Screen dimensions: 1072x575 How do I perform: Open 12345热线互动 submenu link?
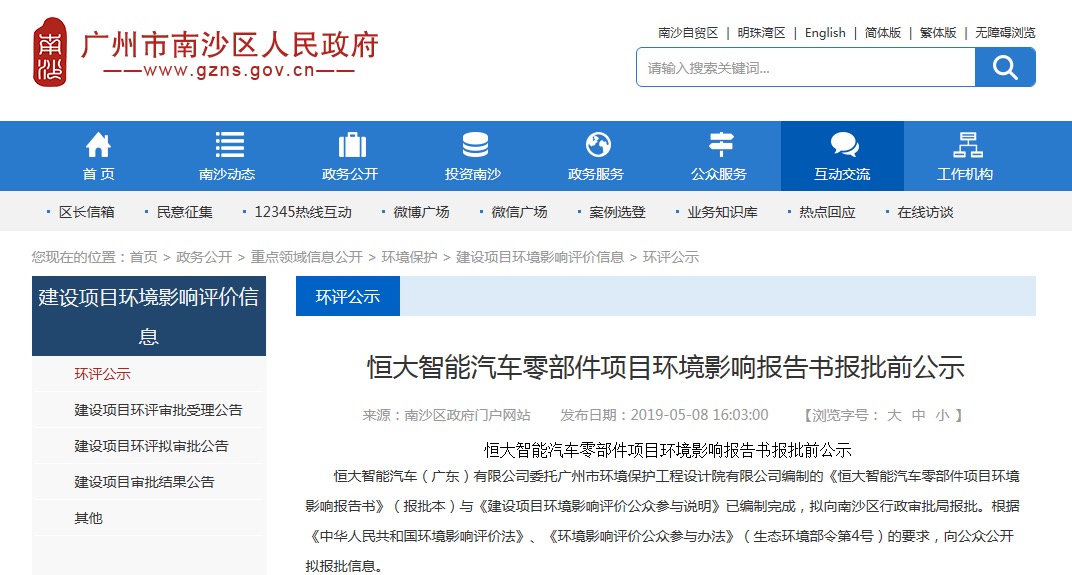303,212
